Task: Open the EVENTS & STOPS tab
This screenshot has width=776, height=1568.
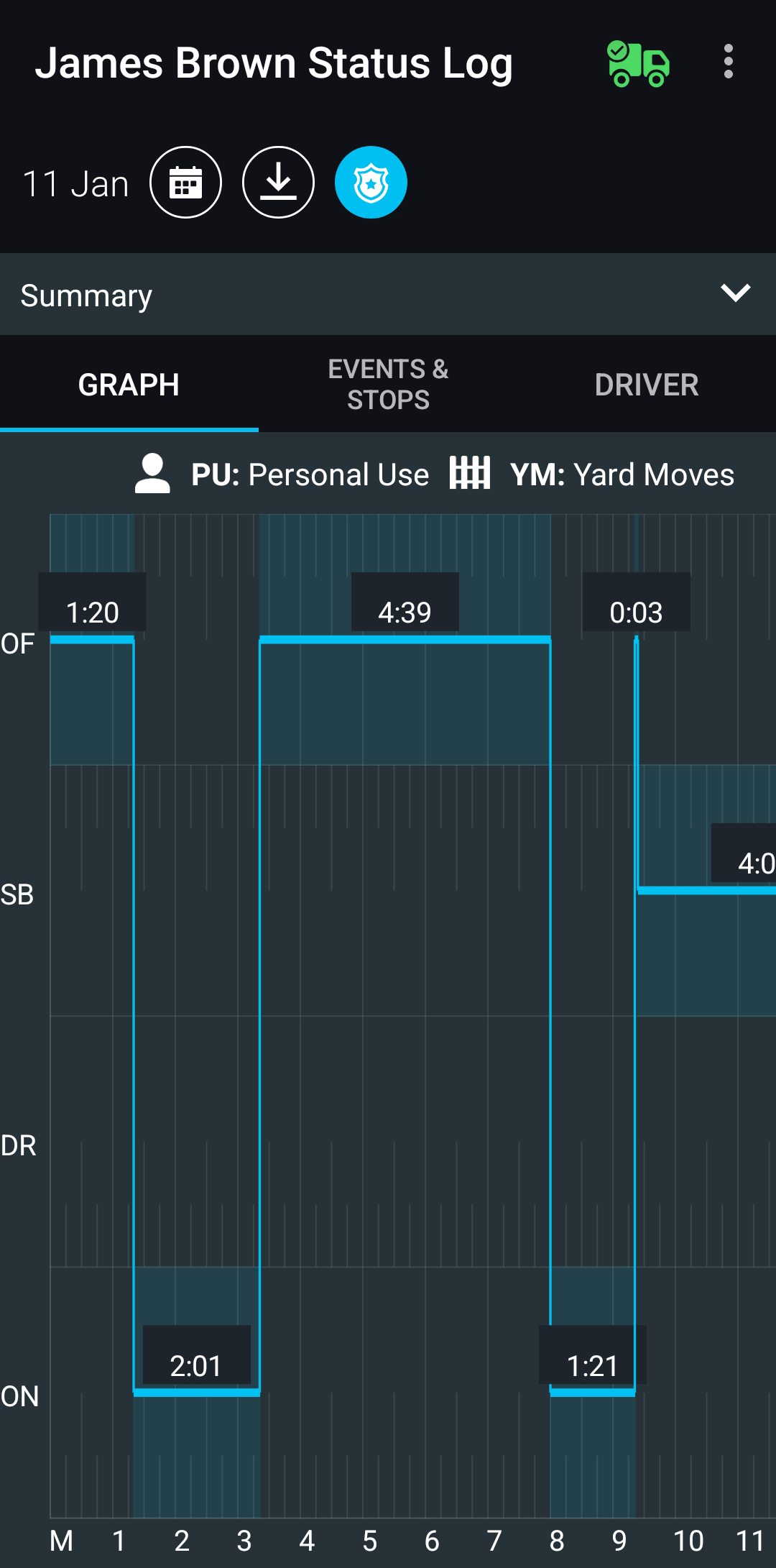Action: (388, 385)
